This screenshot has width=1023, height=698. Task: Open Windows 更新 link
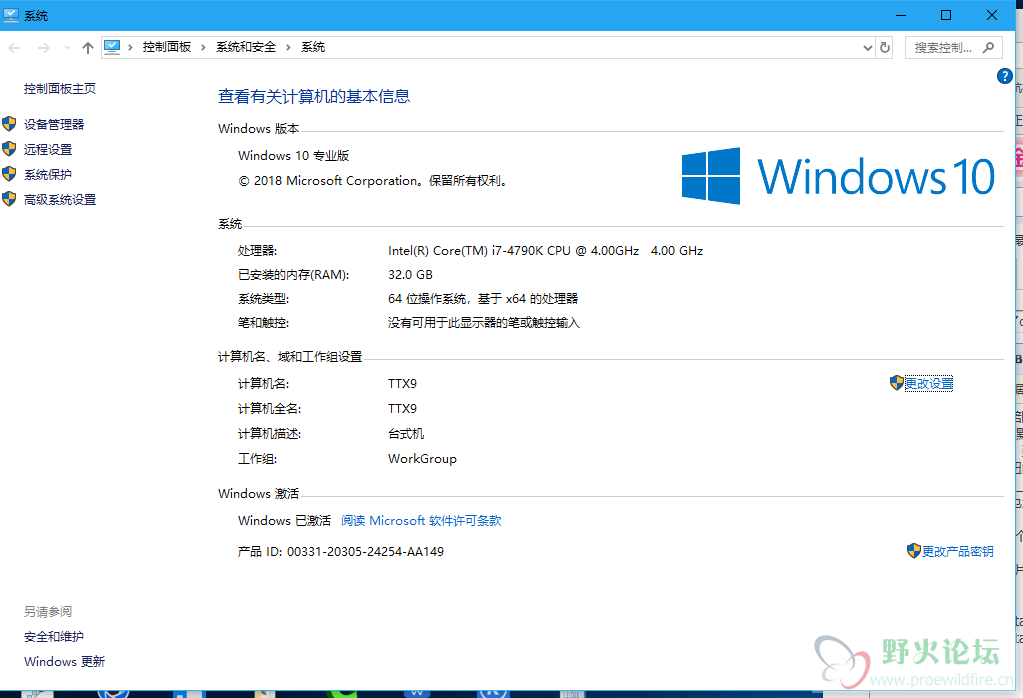pyautogui.click(x=65, y=661)
